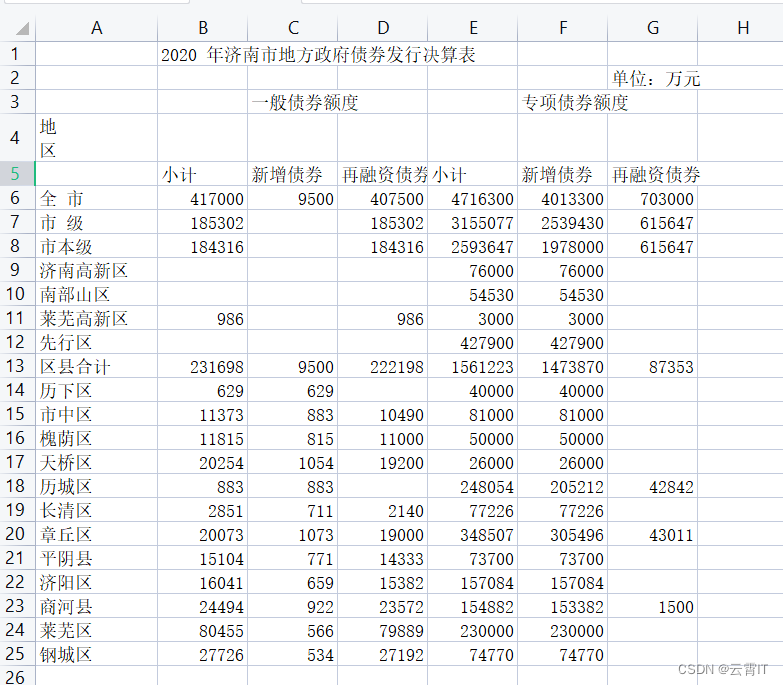Click the select-all corner triangle
This screenshot has height=685, width=783.
[22, 28]
